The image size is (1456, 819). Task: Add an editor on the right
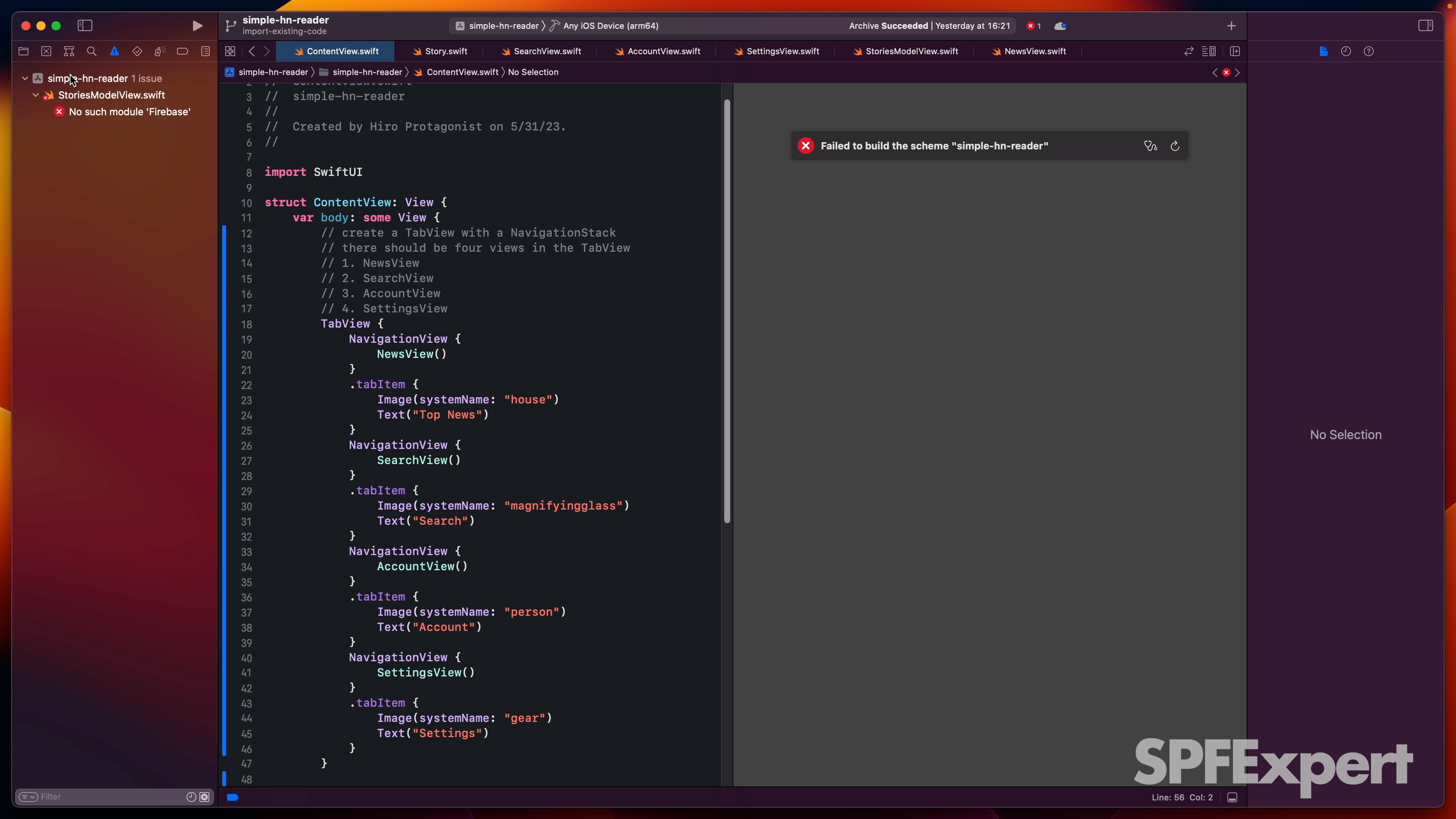click(1235, 52)
